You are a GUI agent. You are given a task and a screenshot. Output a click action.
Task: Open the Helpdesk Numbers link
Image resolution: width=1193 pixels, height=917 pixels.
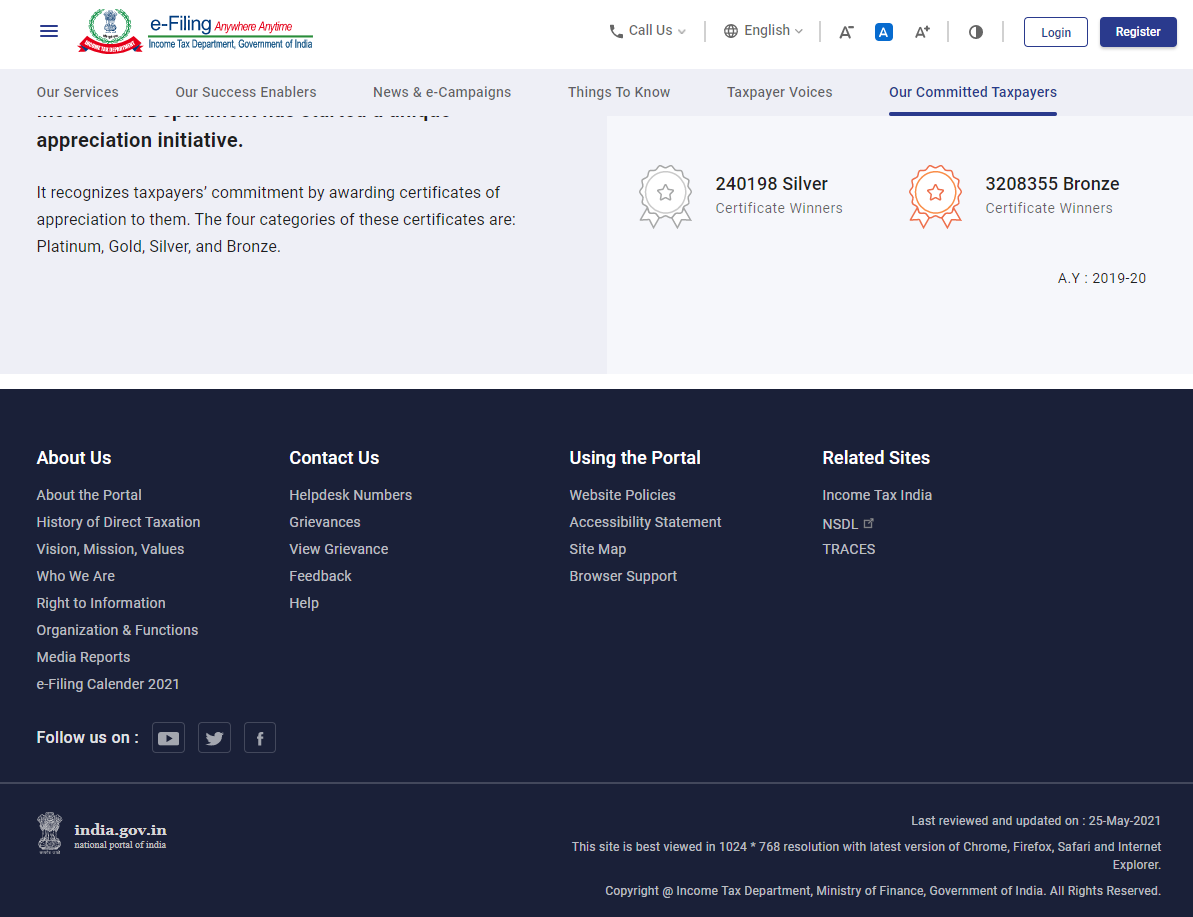tap(350, 495)
